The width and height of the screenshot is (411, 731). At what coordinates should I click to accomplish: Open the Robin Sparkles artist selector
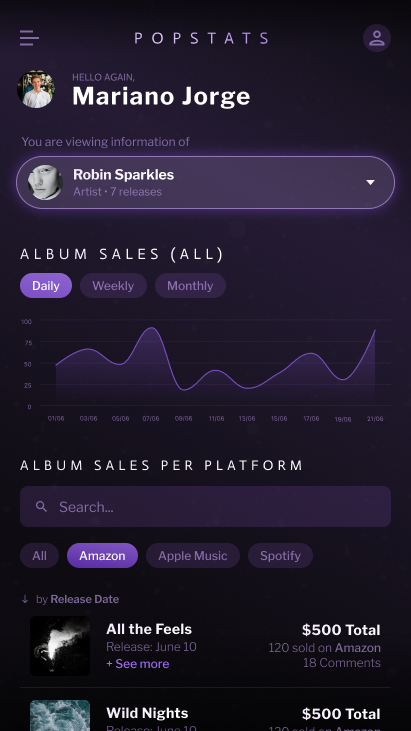tap(206, 182)
